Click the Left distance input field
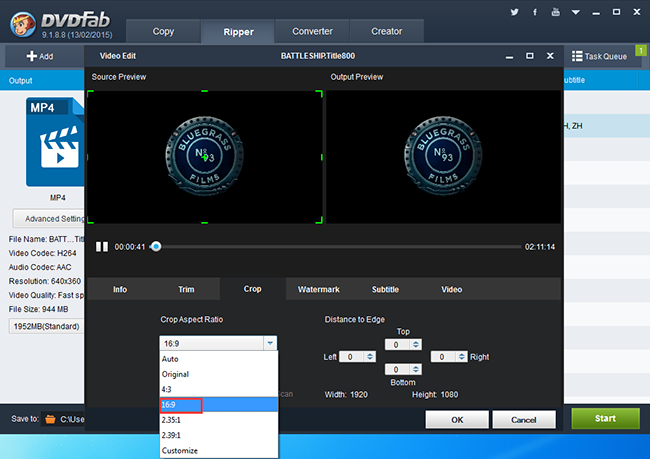650x459 pixels. (x=352, y=357)
